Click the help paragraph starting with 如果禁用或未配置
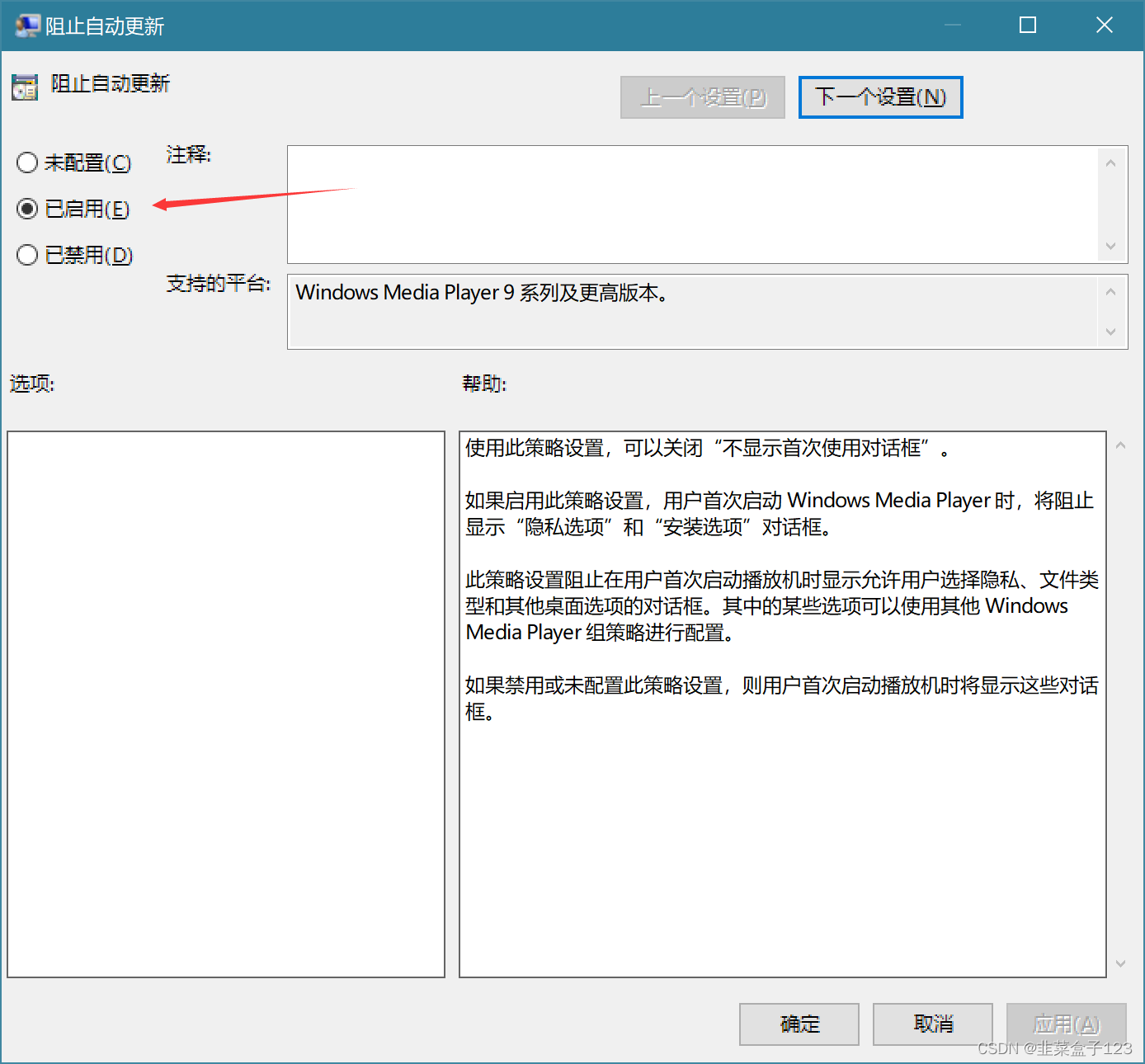Viewport: 1145px width, 1064px height. click(x=781, y=699)
